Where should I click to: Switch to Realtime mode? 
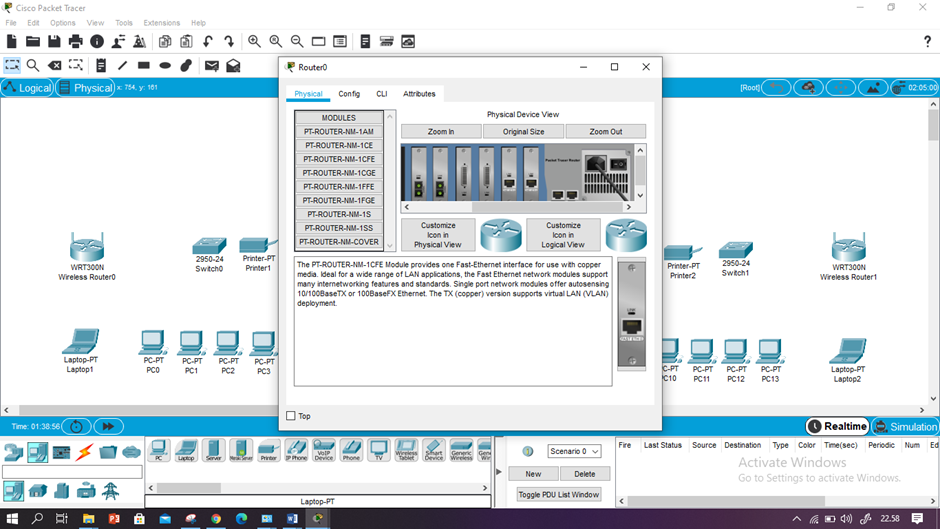pos(837,426)
